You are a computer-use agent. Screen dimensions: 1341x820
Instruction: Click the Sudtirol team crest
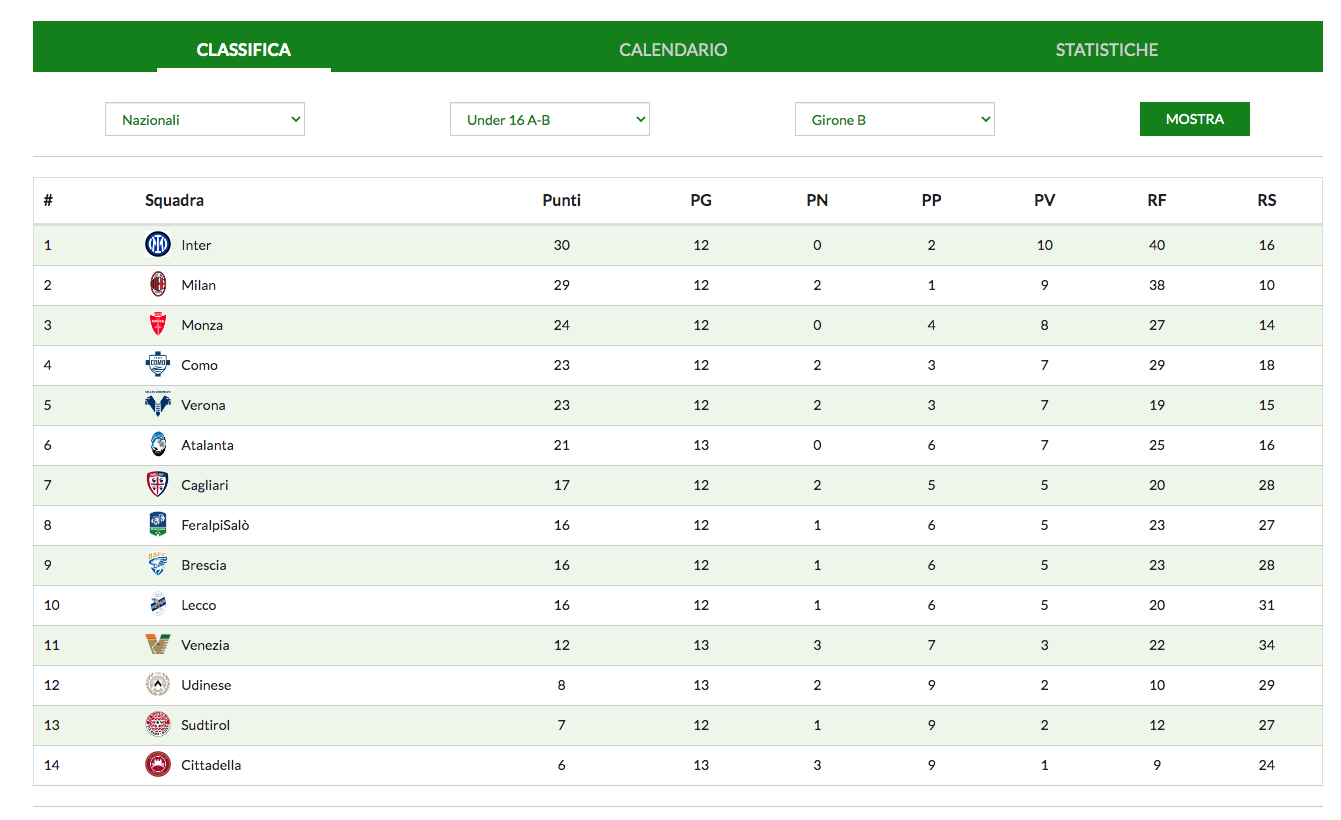click(158, 724)
